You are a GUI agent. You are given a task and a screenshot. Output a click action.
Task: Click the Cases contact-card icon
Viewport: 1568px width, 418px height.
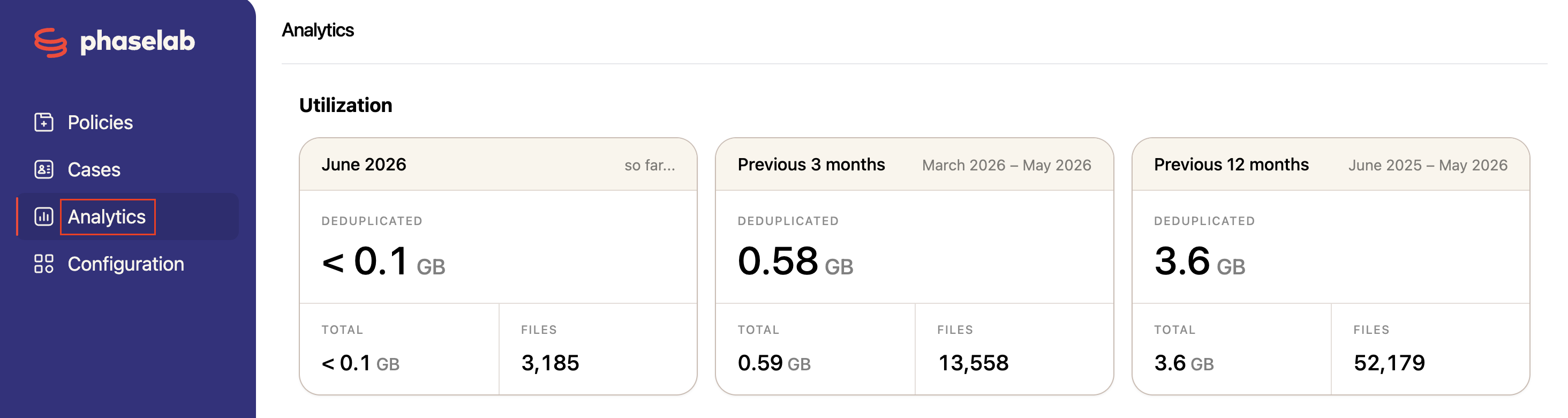point(44,169)
